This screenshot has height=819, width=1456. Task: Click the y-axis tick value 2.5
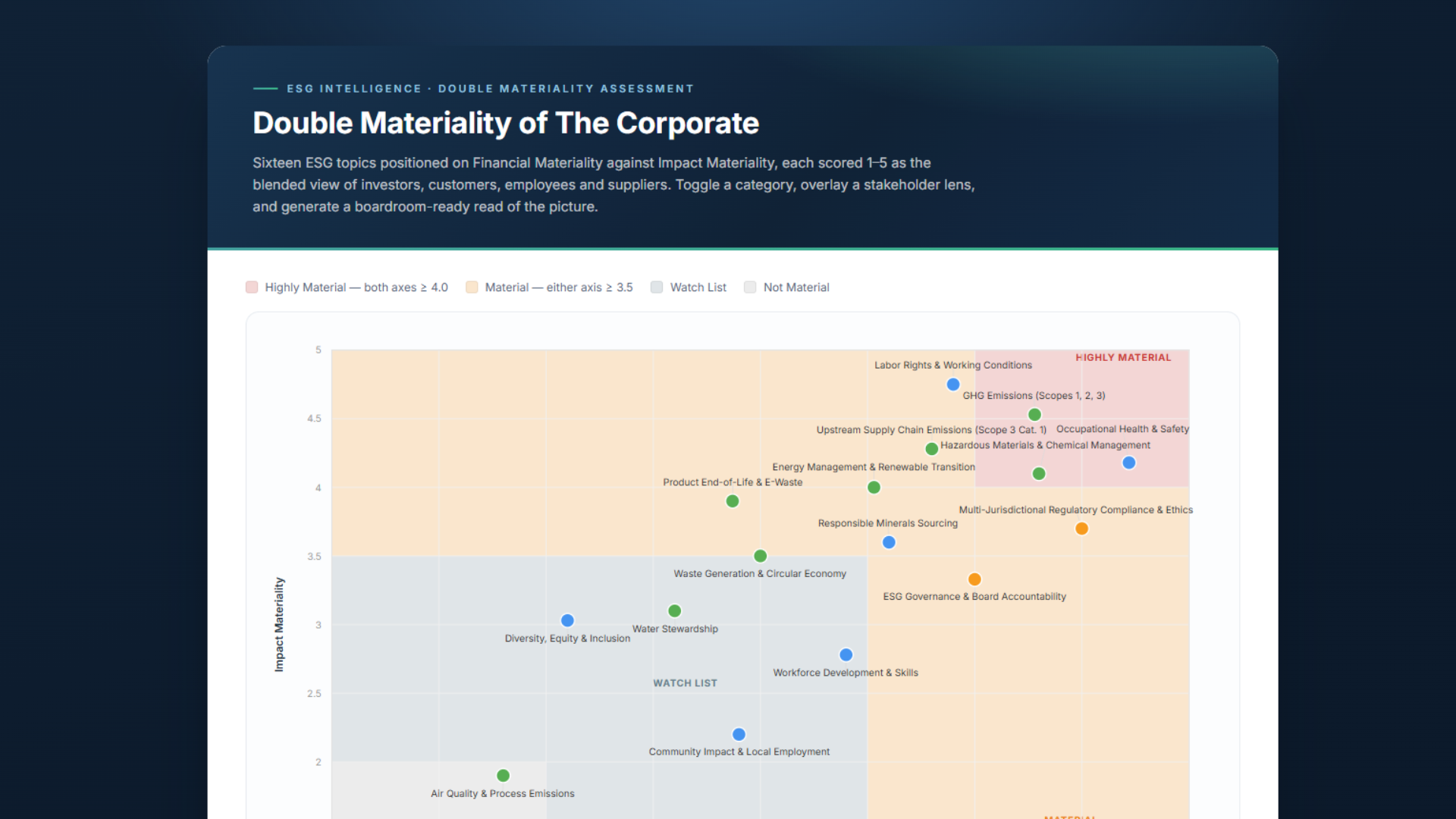pos(314,694)
